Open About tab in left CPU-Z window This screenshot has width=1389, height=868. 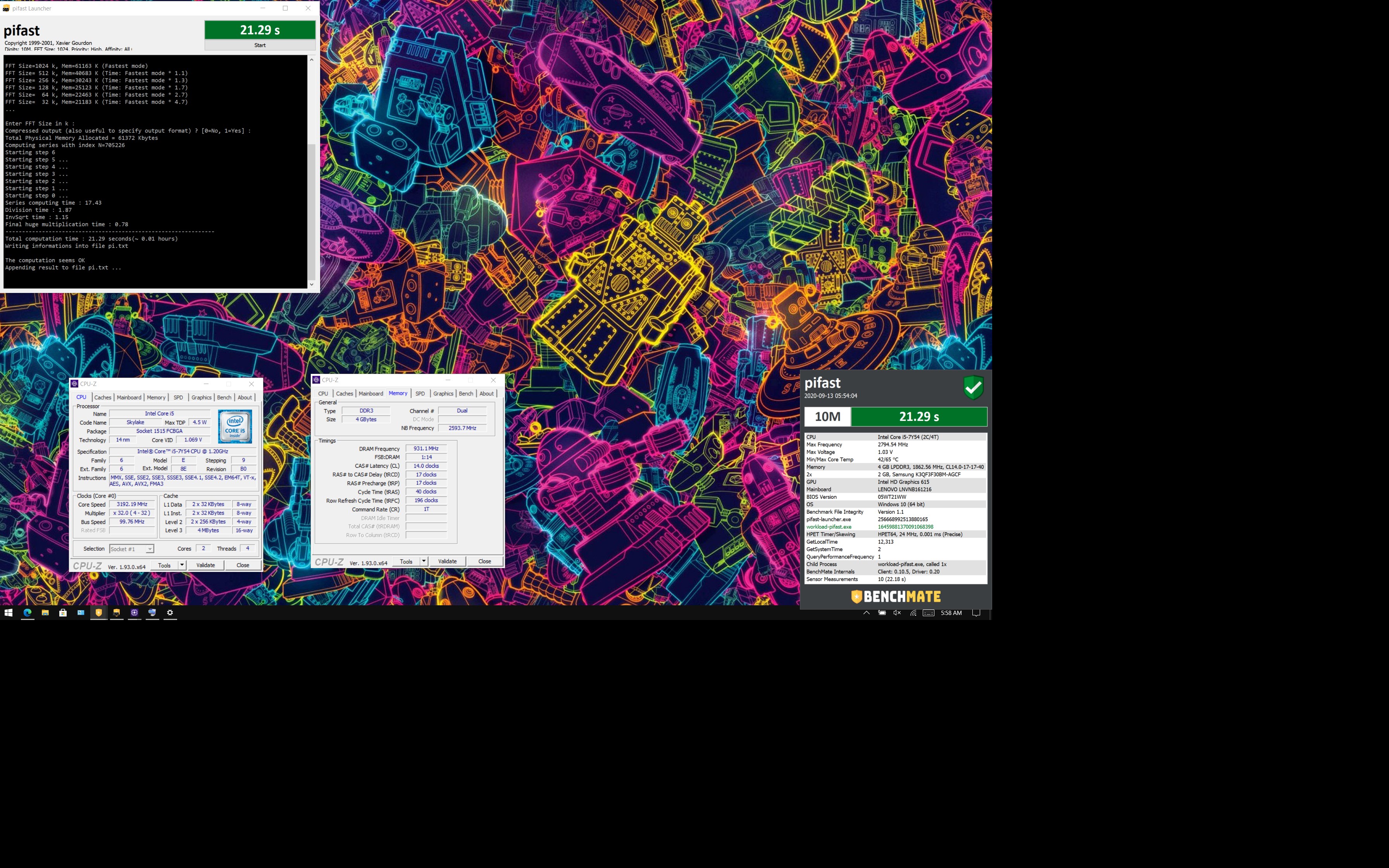point(245,397)
